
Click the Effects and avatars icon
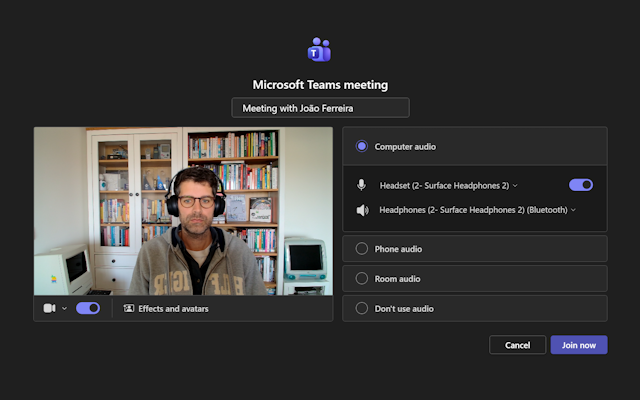128,308
